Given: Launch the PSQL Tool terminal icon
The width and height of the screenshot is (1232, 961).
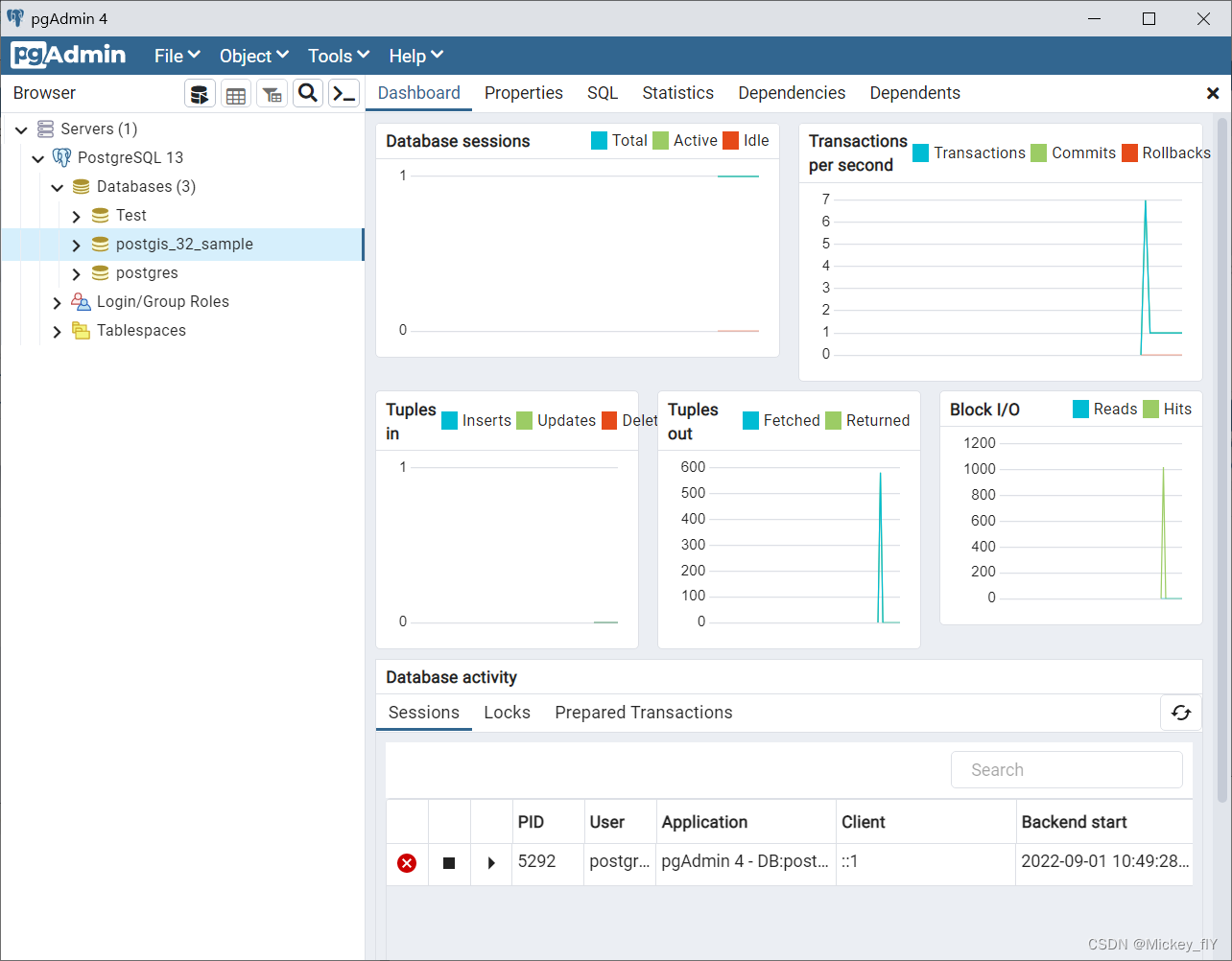Looking at the screenshot, I should click(x=344, y=93).
